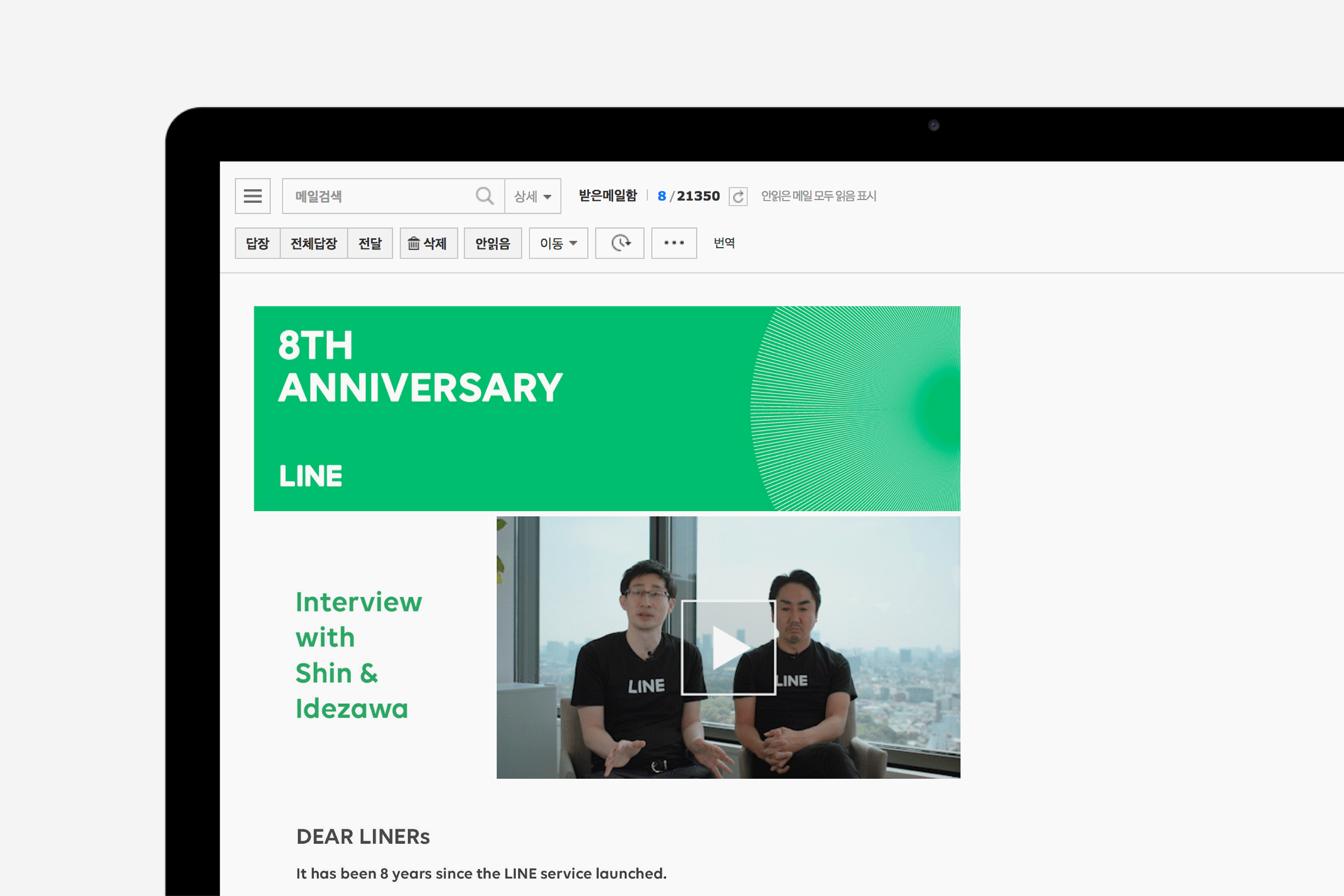Click the 번역 translate link
1344x896 pixels.
tap(724, 243)
